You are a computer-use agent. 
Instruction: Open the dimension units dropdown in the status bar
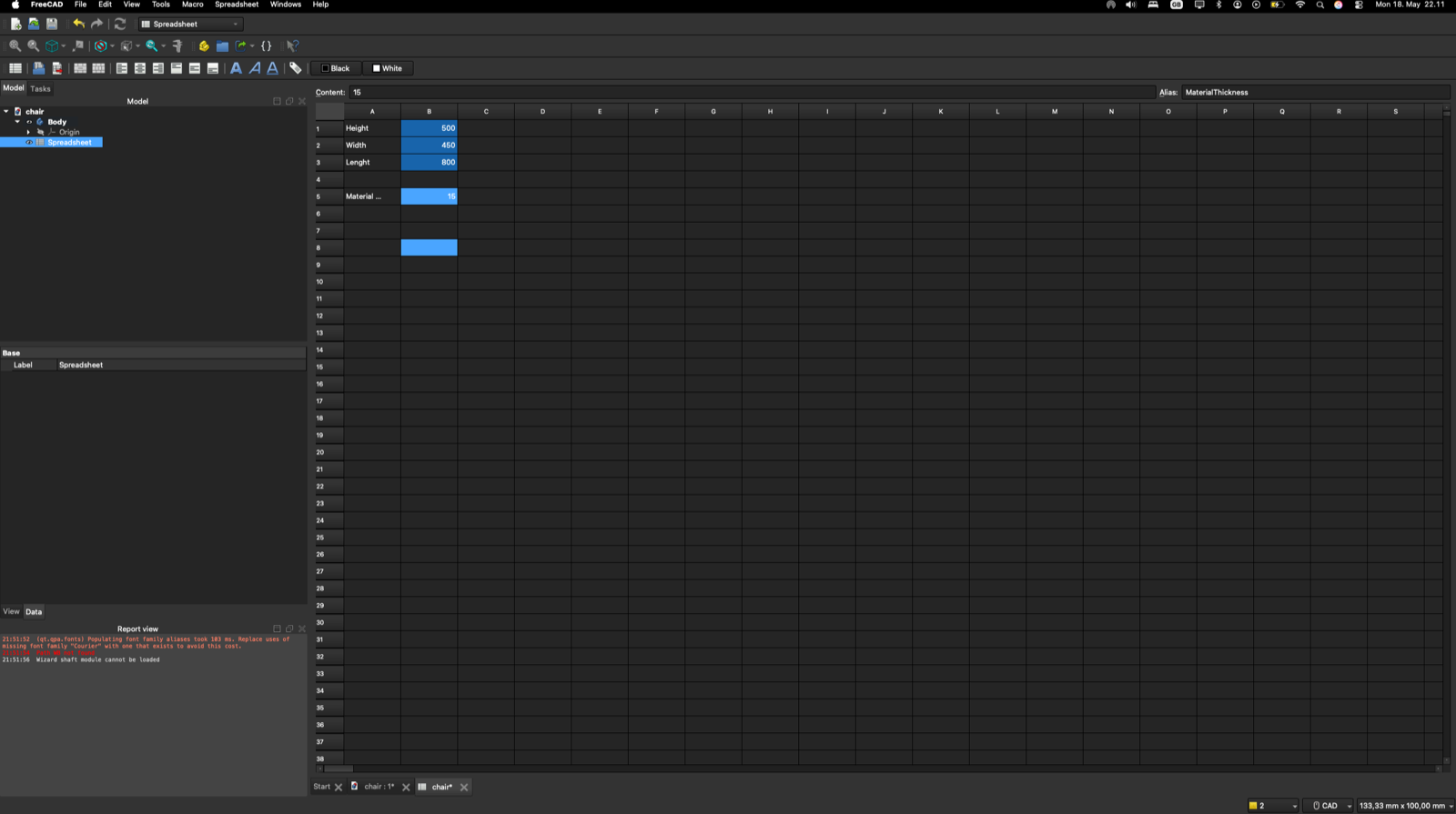coord(1405,806)
